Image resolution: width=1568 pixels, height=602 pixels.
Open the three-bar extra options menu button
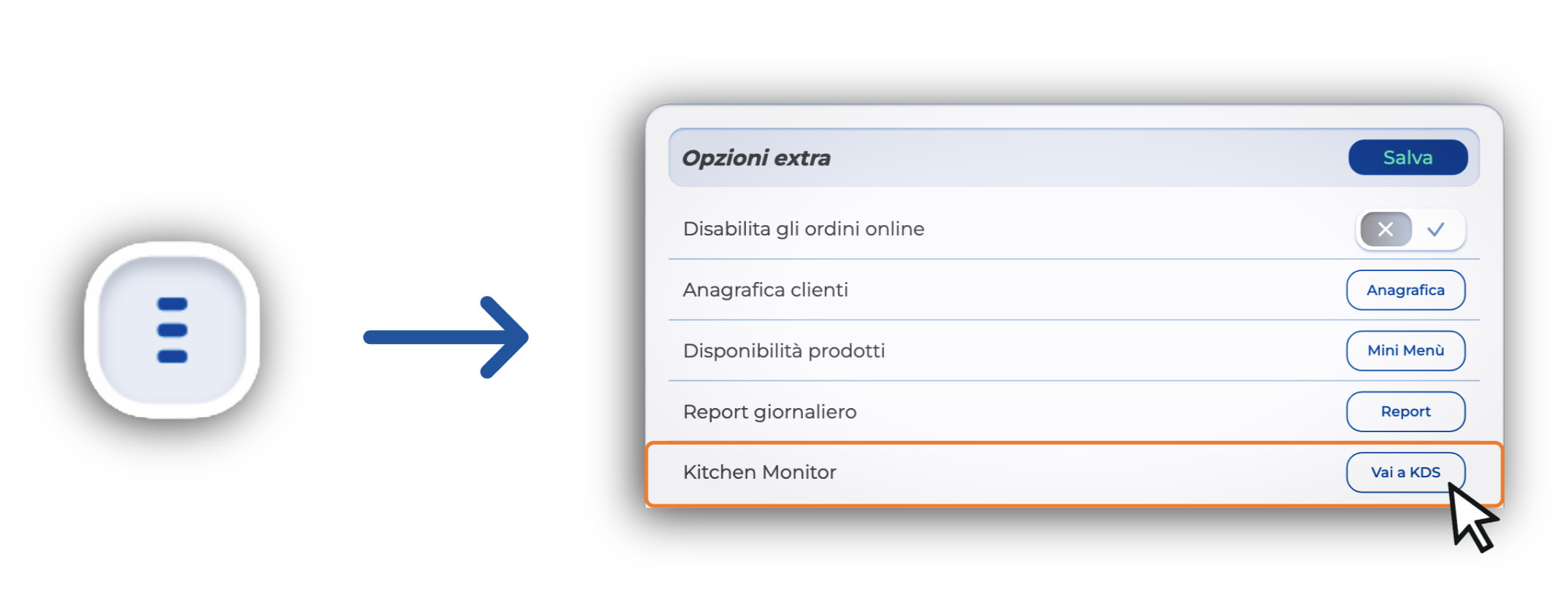click(x=172, y=329)
